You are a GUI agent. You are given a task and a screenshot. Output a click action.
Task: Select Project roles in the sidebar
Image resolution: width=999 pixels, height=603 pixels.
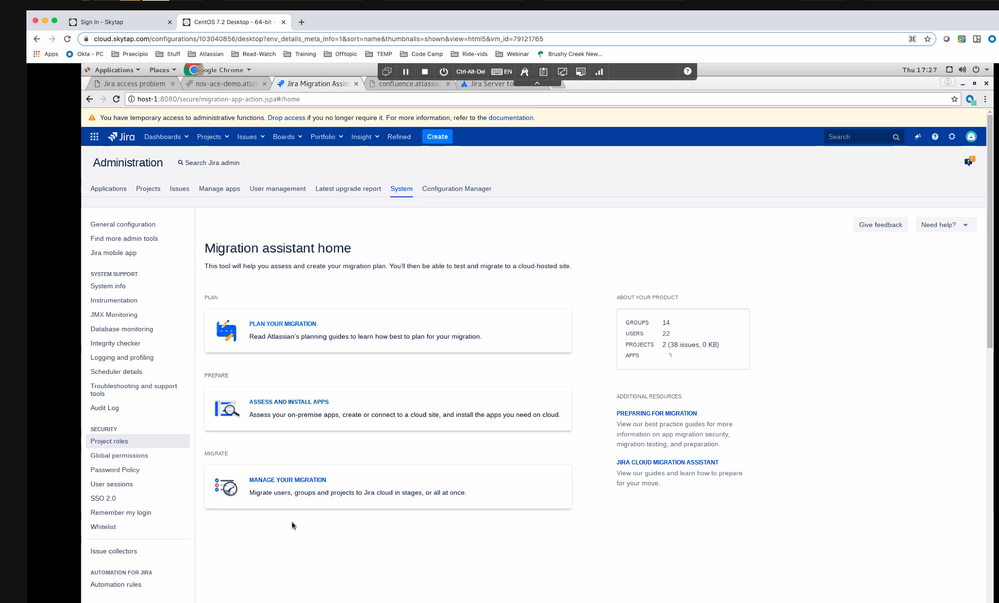(138, 441)
